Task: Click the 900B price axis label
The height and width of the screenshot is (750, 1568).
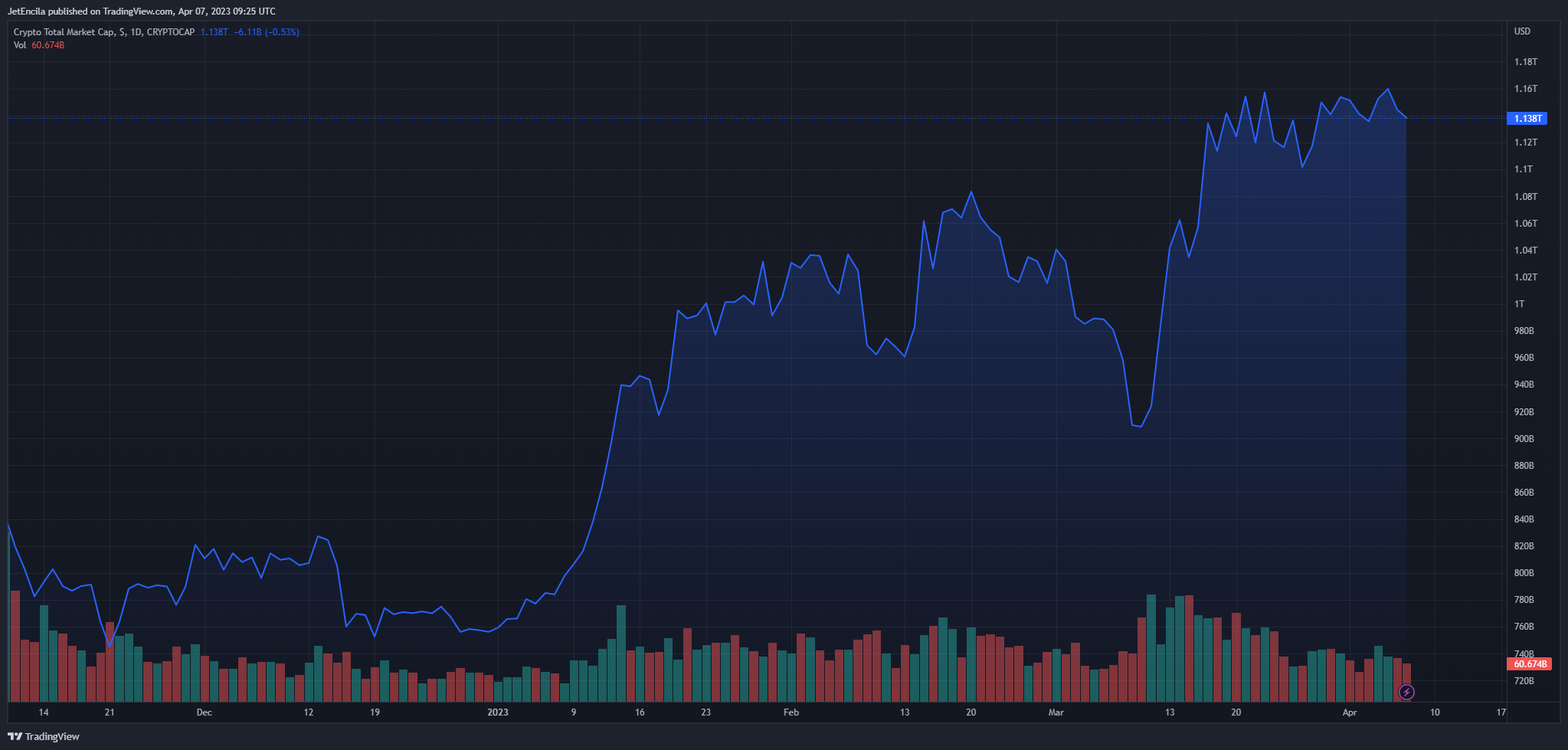Action: click(1524, 439)
